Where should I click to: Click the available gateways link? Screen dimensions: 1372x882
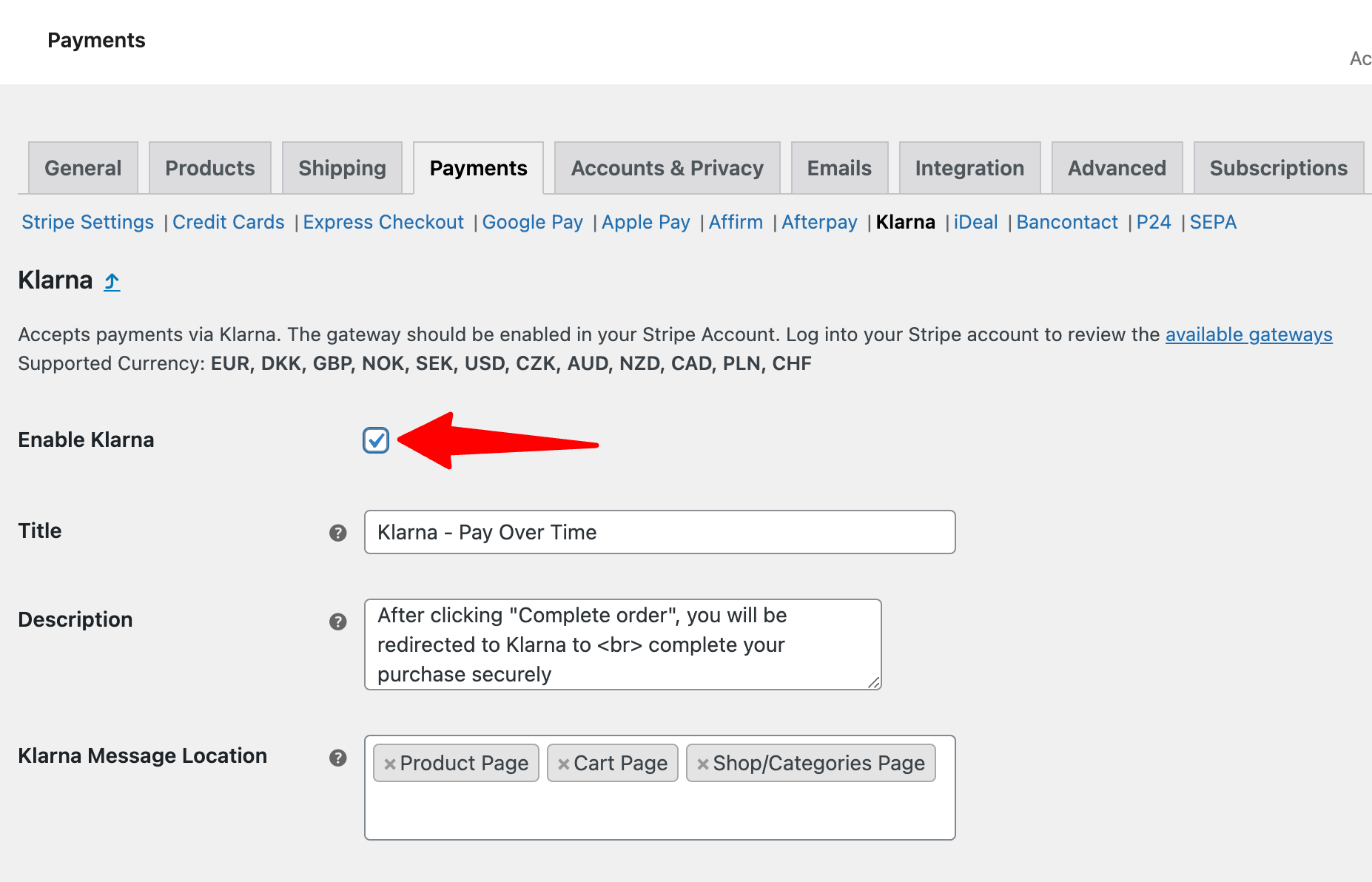1248,334
